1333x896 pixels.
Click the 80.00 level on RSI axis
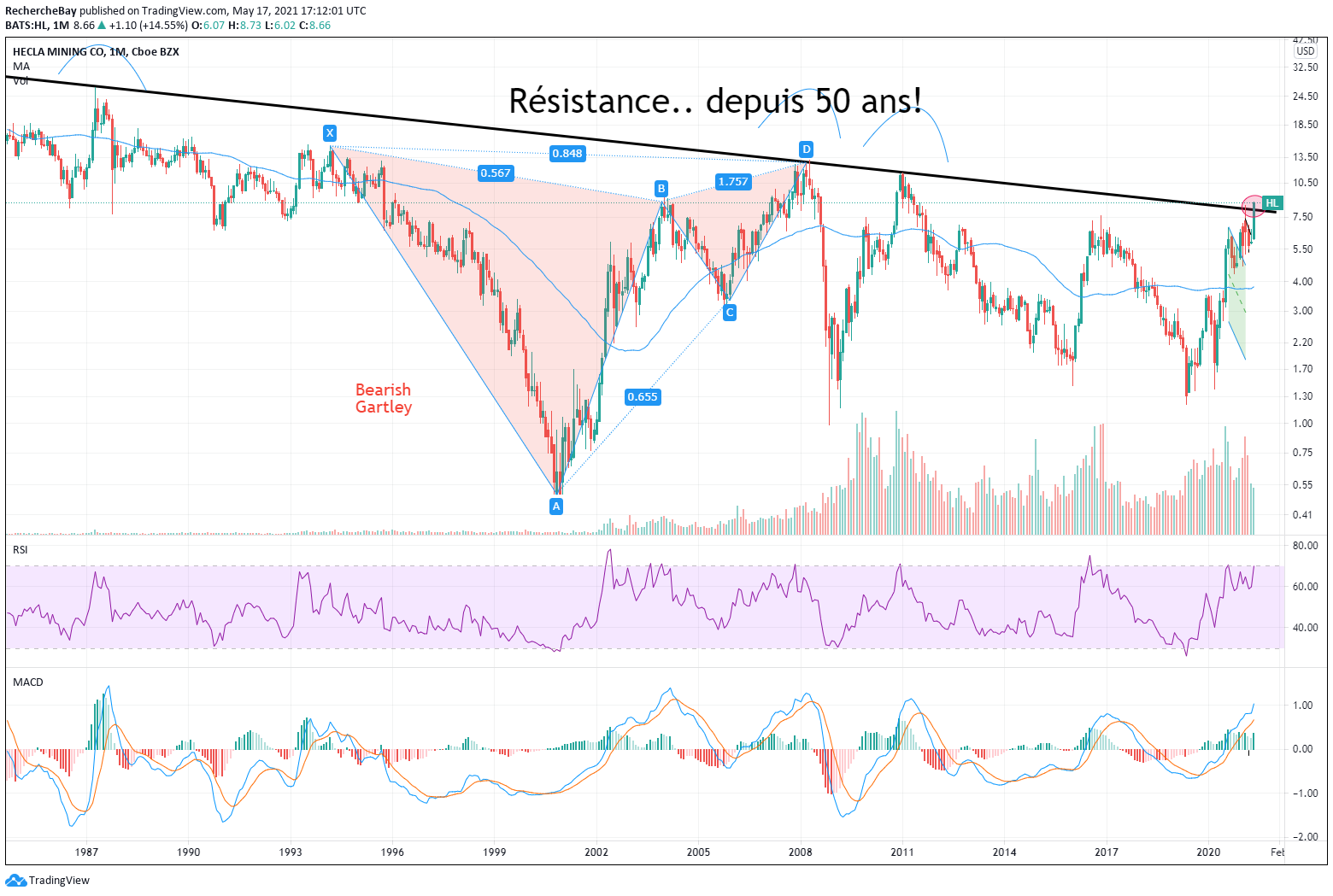pyautogui.click(x=1306, y=546)
